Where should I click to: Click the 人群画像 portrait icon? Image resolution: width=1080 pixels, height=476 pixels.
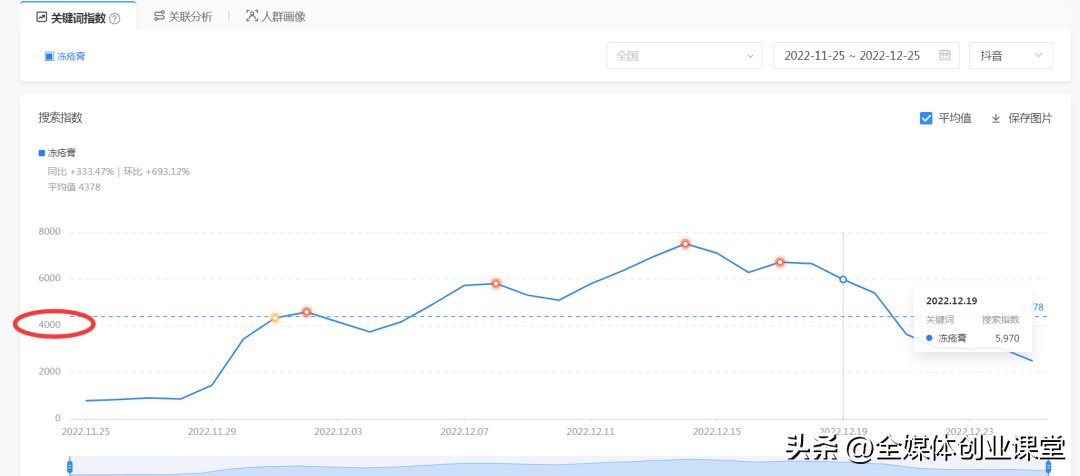pos(251,17)
